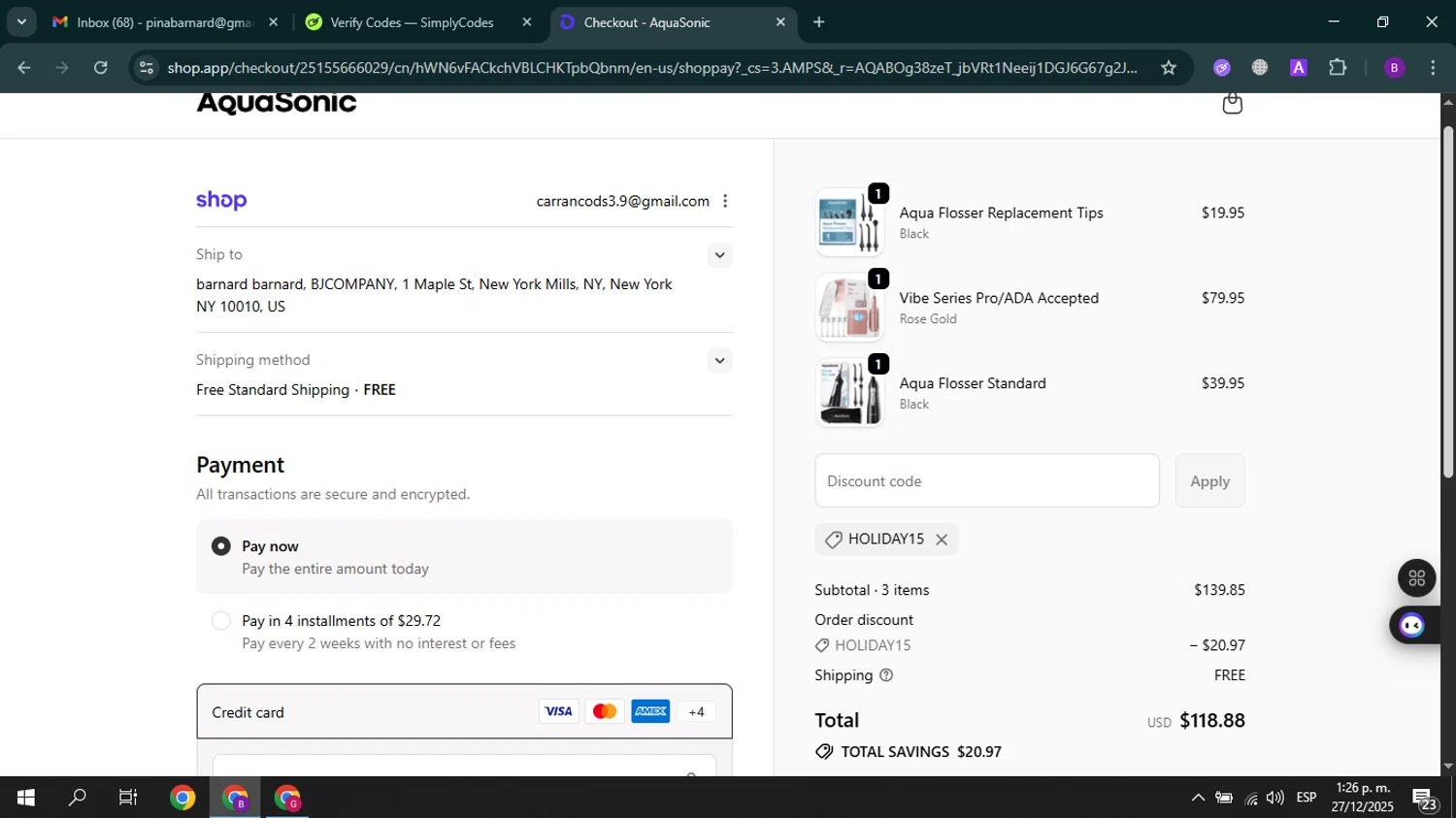Screen dimensions: 1456x818
Task: Click the AquaSonic store logo
Action: coord(277,103)
